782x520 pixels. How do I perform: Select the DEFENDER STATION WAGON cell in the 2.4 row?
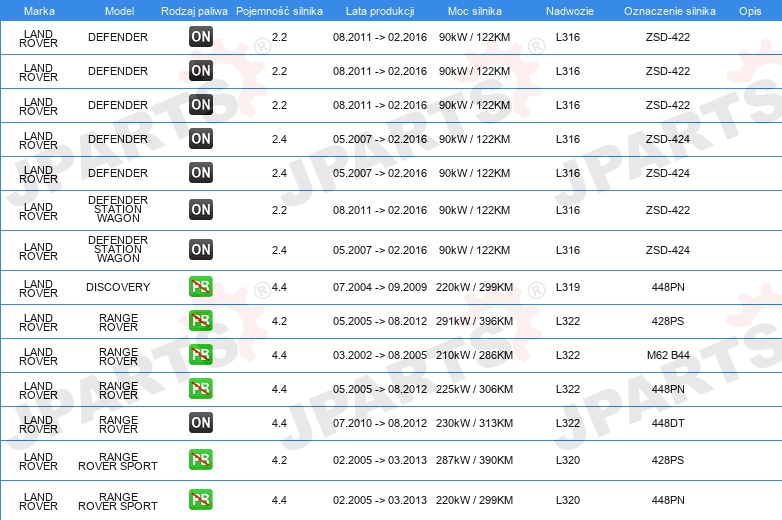118,249
